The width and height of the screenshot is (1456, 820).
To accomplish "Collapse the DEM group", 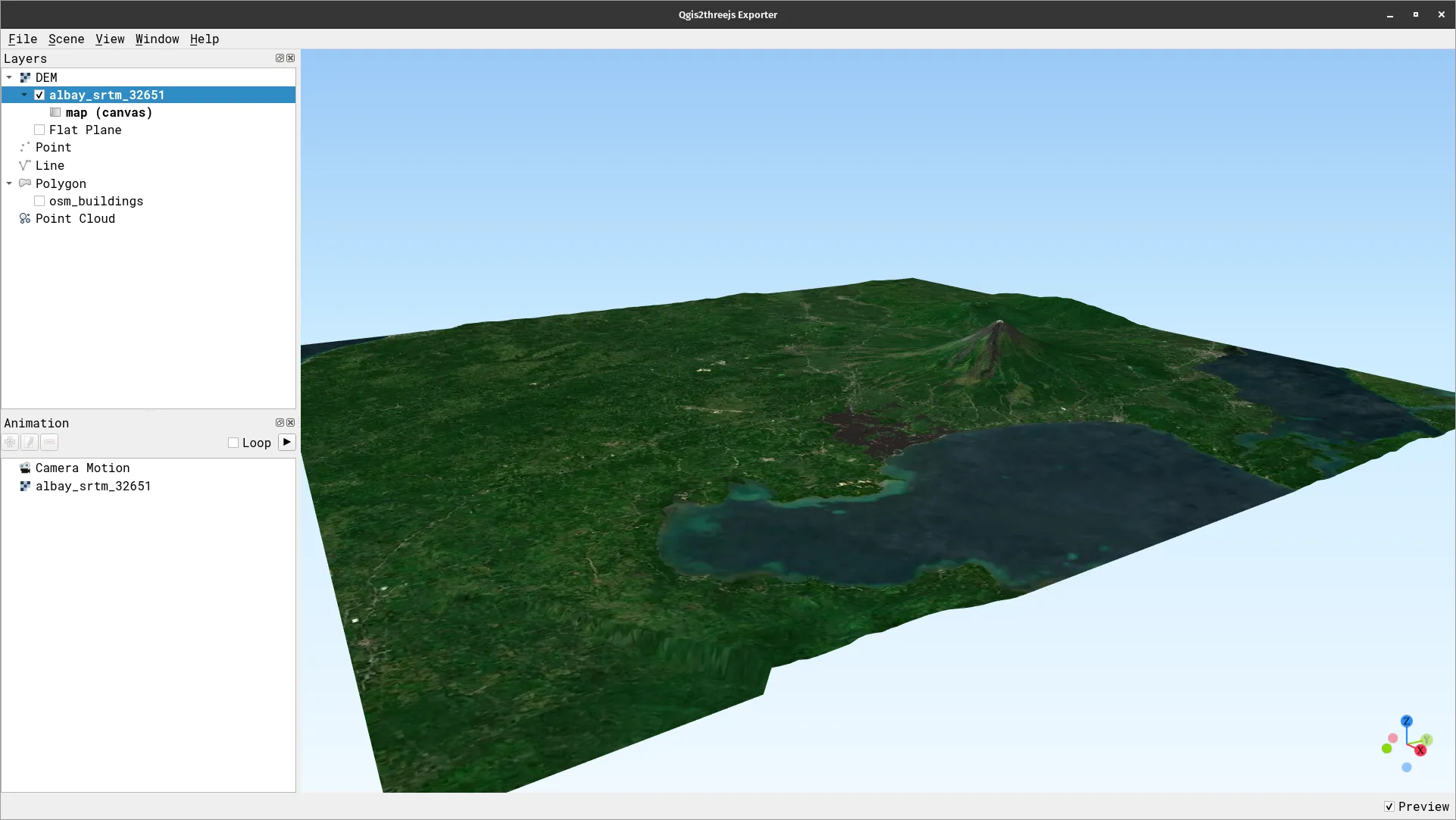I will pos(9,77).
